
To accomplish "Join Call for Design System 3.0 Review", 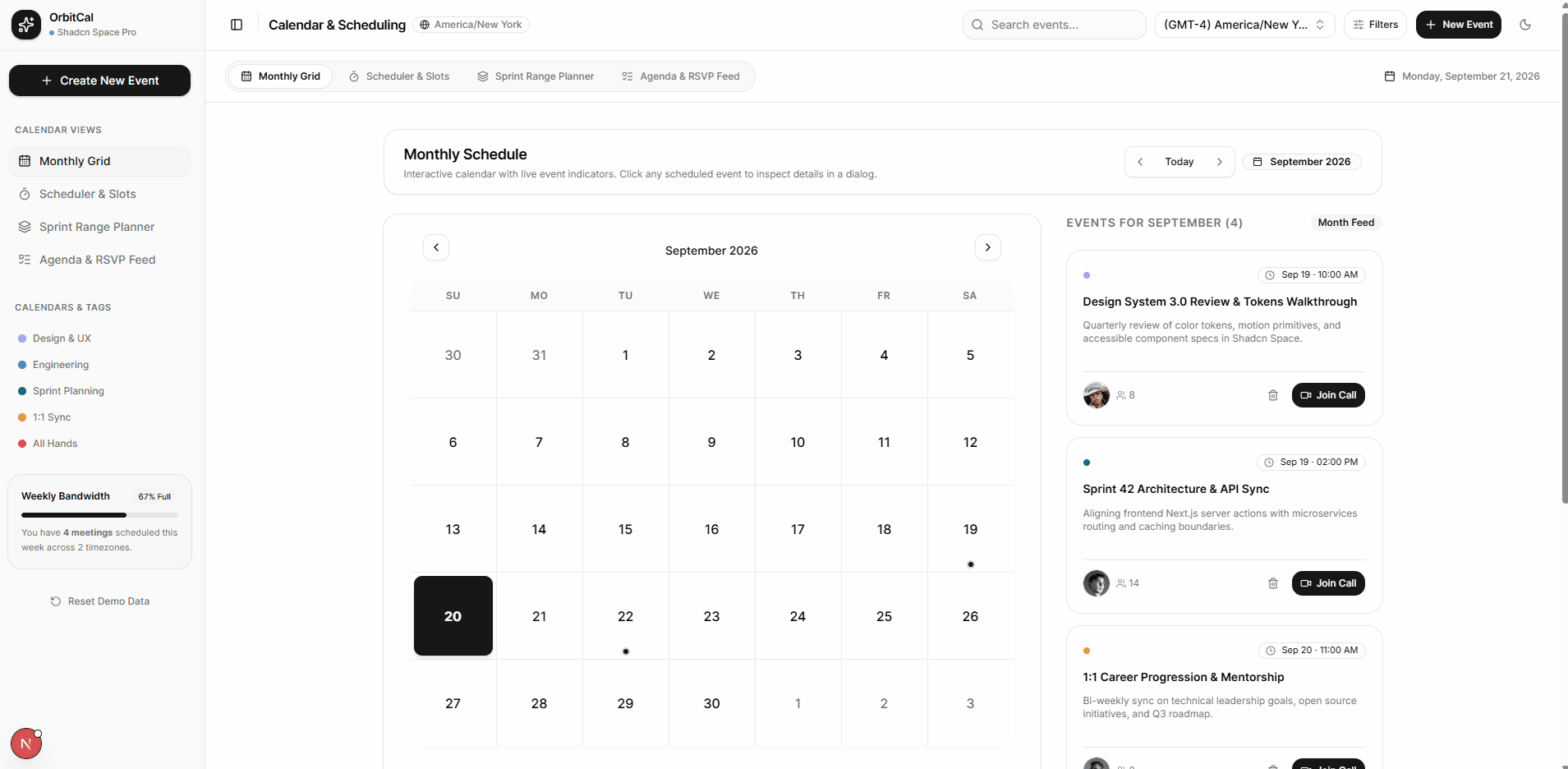I will coord(1328,395).
